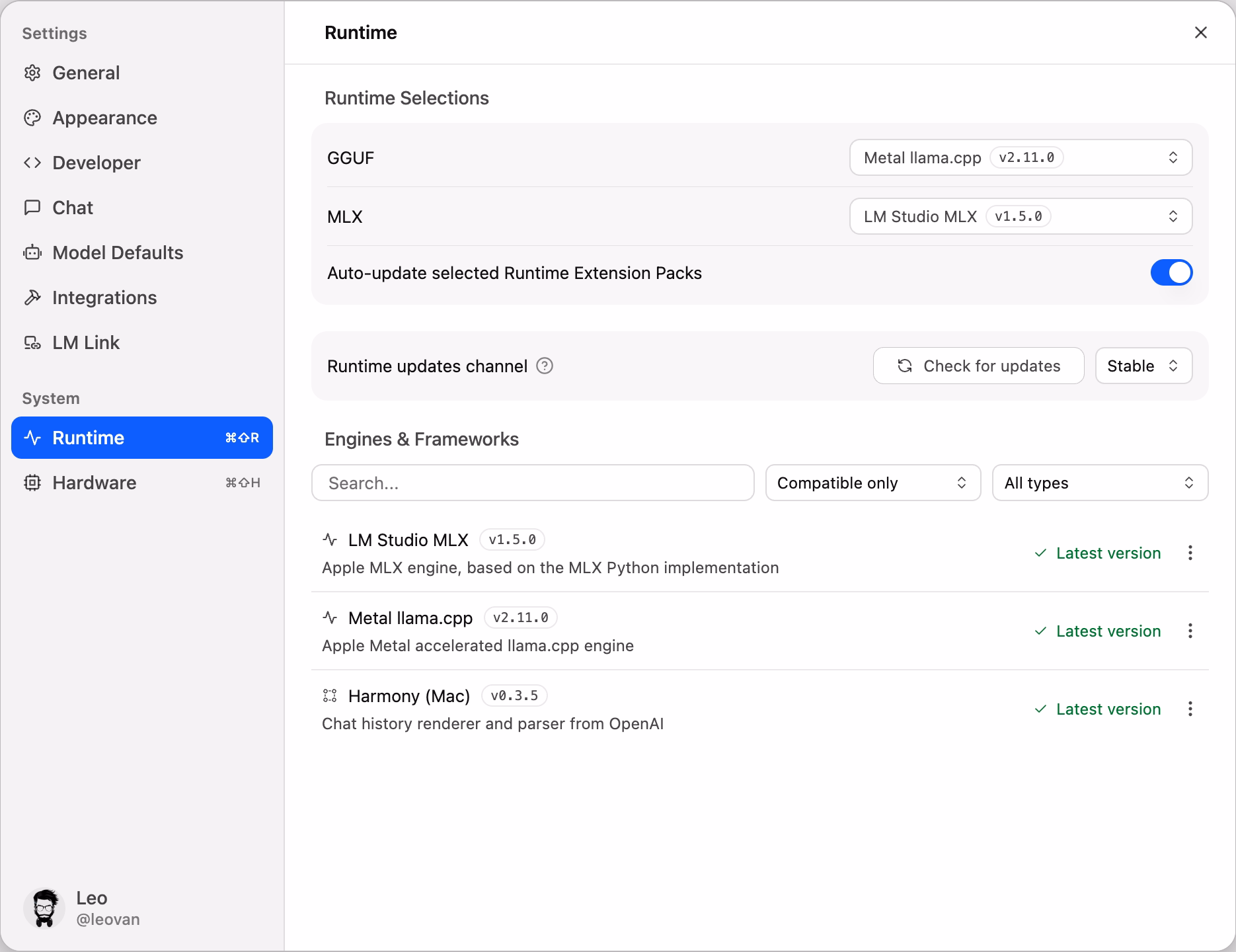Go to Developer settings section
Screen dimensions: 1236x952
point(96,163)
